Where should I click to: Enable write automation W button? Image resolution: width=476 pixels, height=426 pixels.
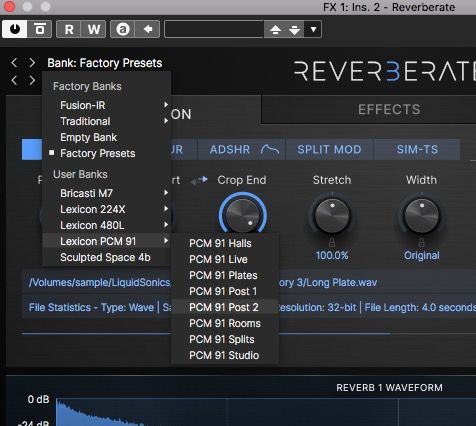pos(94,29)
